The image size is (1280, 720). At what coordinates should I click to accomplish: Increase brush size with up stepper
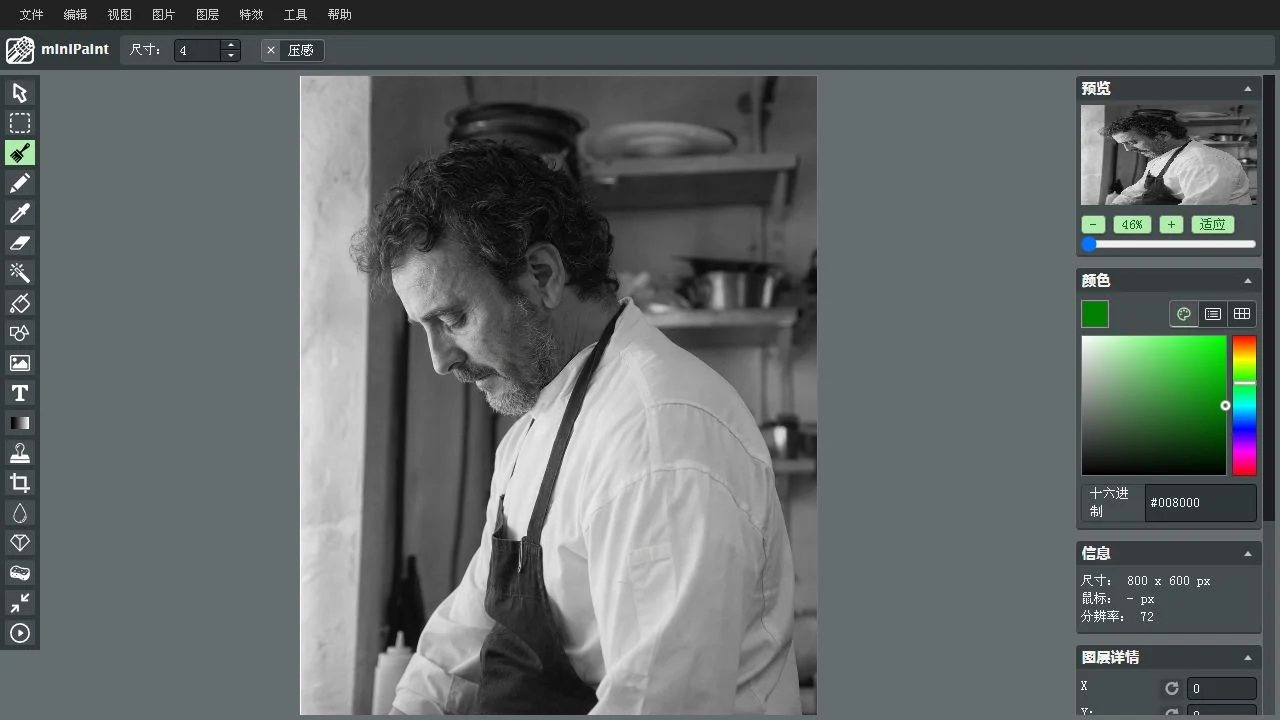point(231,45)
